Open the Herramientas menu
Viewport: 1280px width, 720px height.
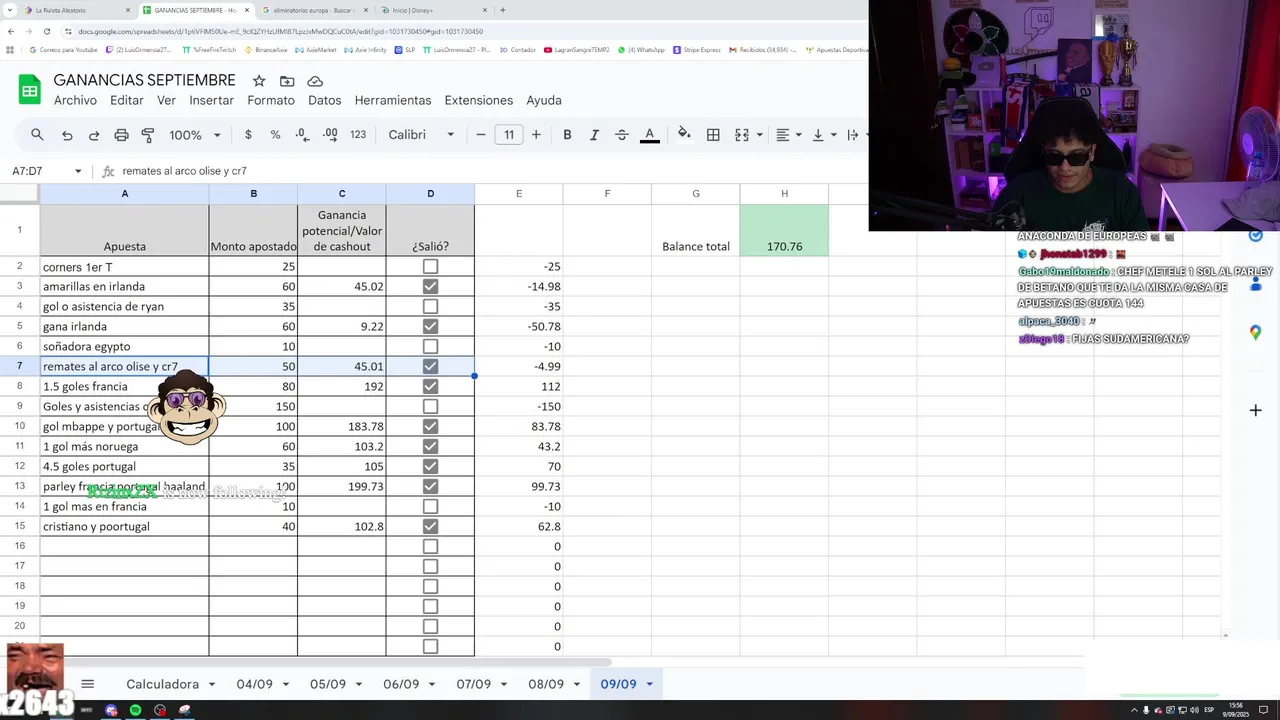point(393,100)
